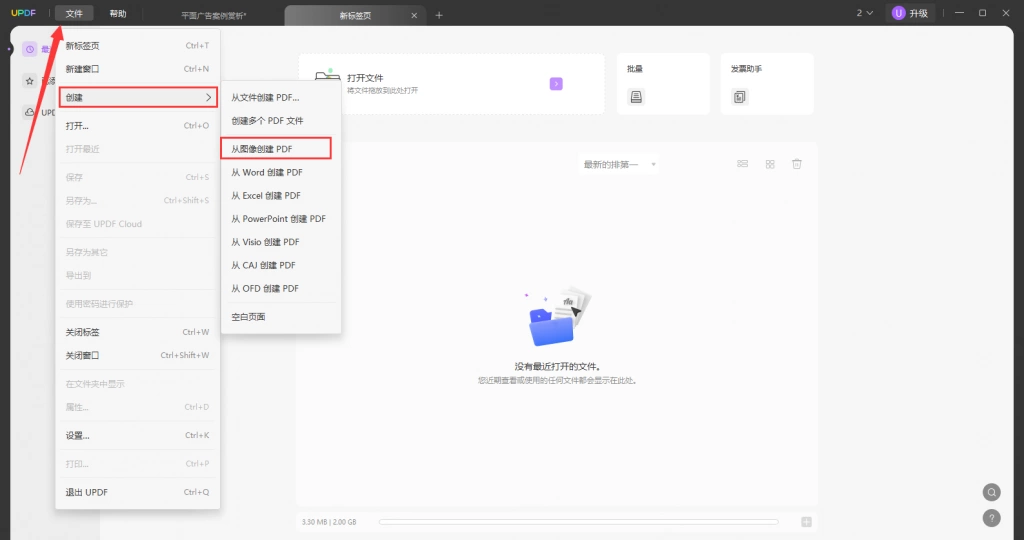Open the 帮助 menu
The image size is (1024, 540).
[x=118, y=14]
